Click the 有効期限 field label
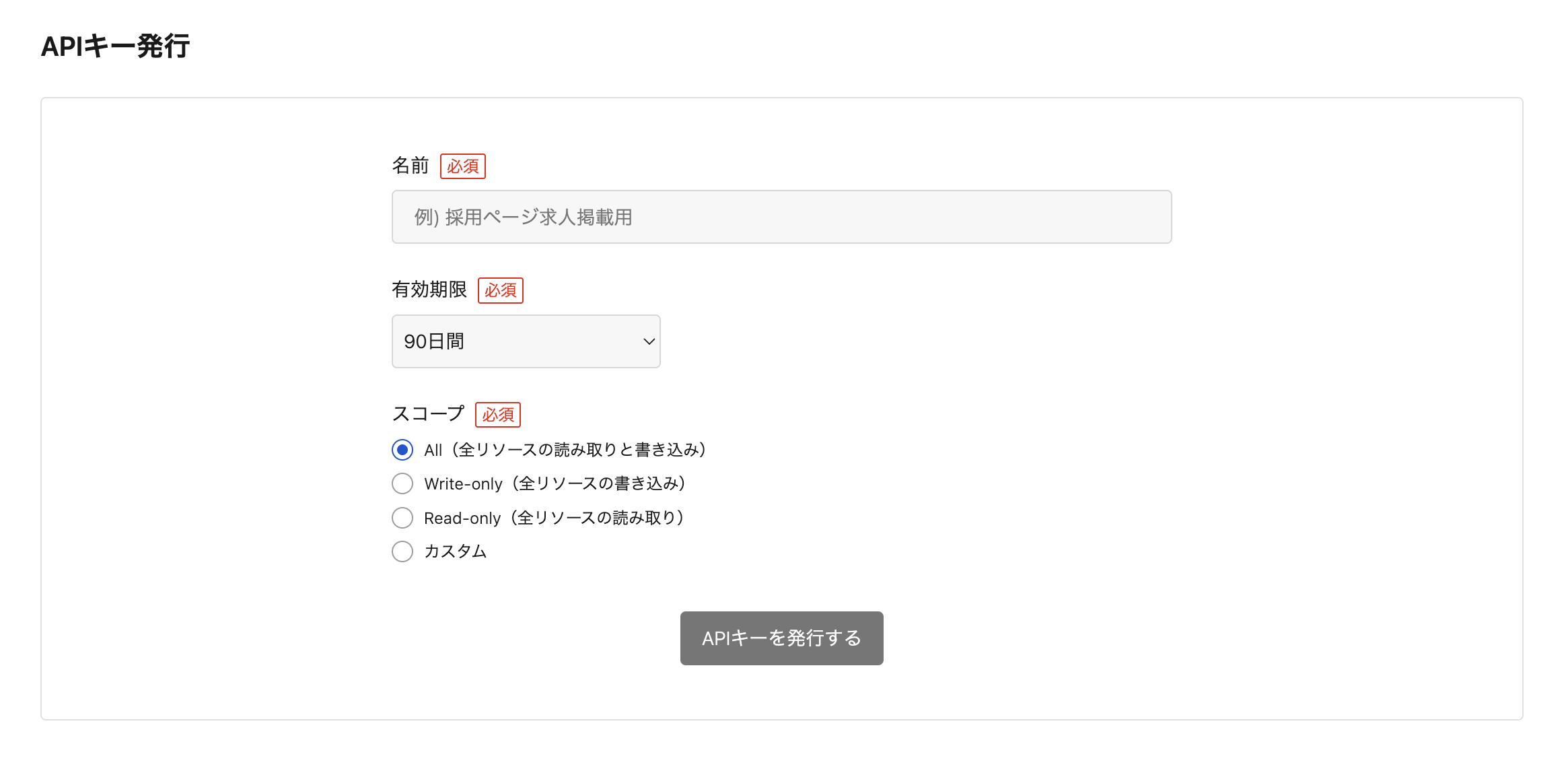Image resolution: width=1568 pixels, height=773 pixels. coord(429,290)
